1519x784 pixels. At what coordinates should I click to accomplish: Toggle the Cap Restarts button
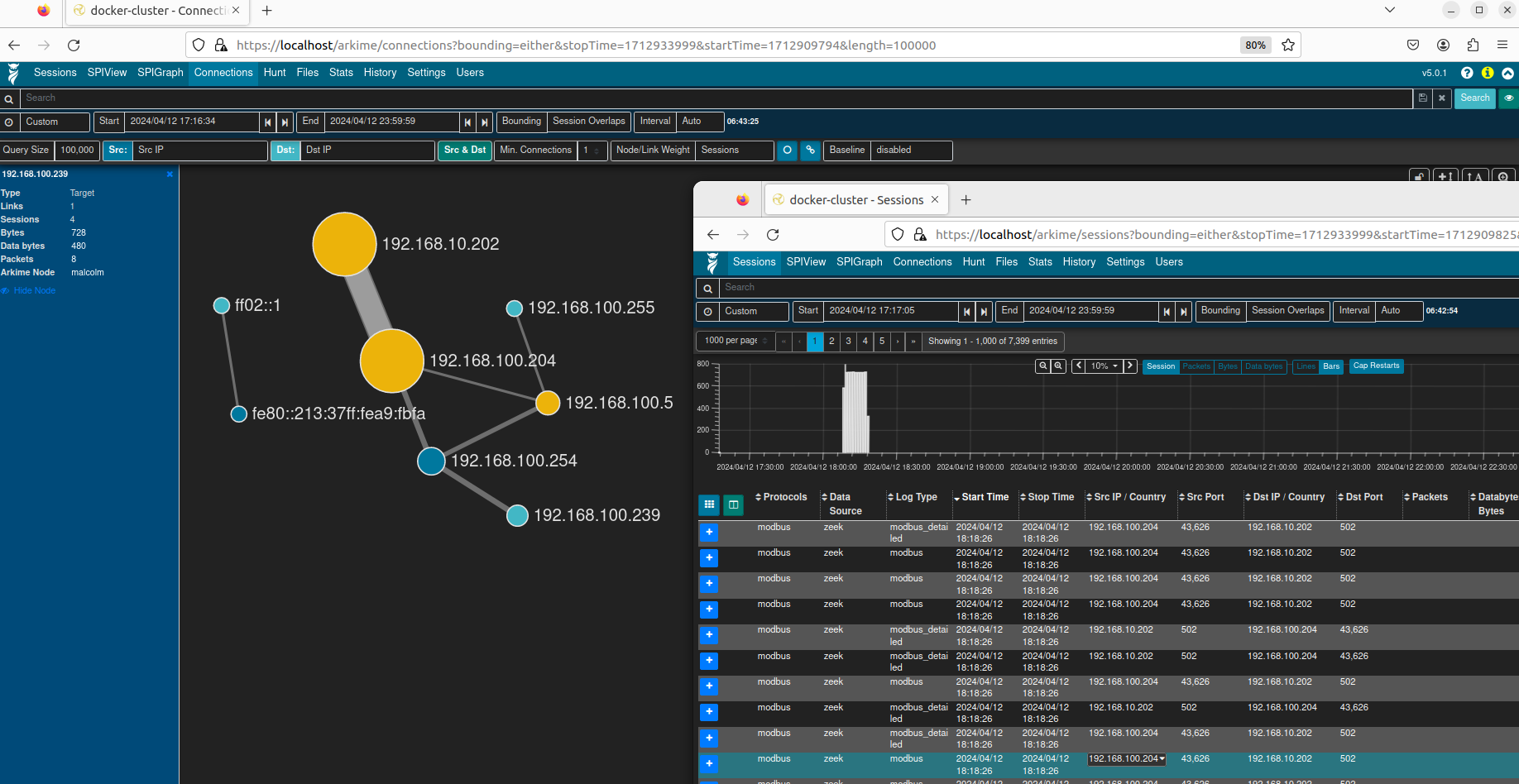[1376, 366]
